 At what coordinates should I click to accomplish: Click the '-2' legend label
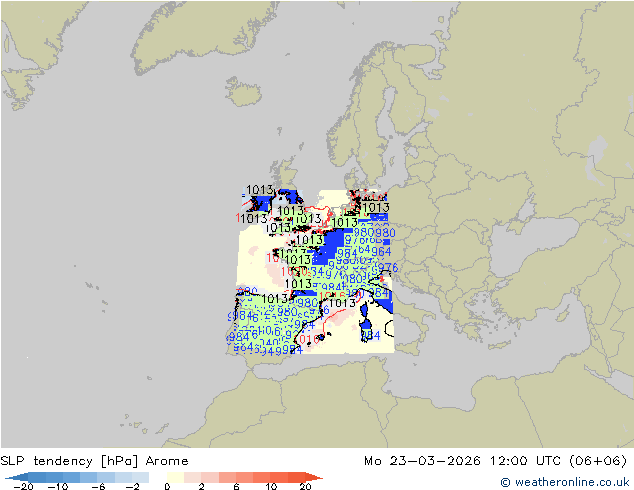[132, 486]
